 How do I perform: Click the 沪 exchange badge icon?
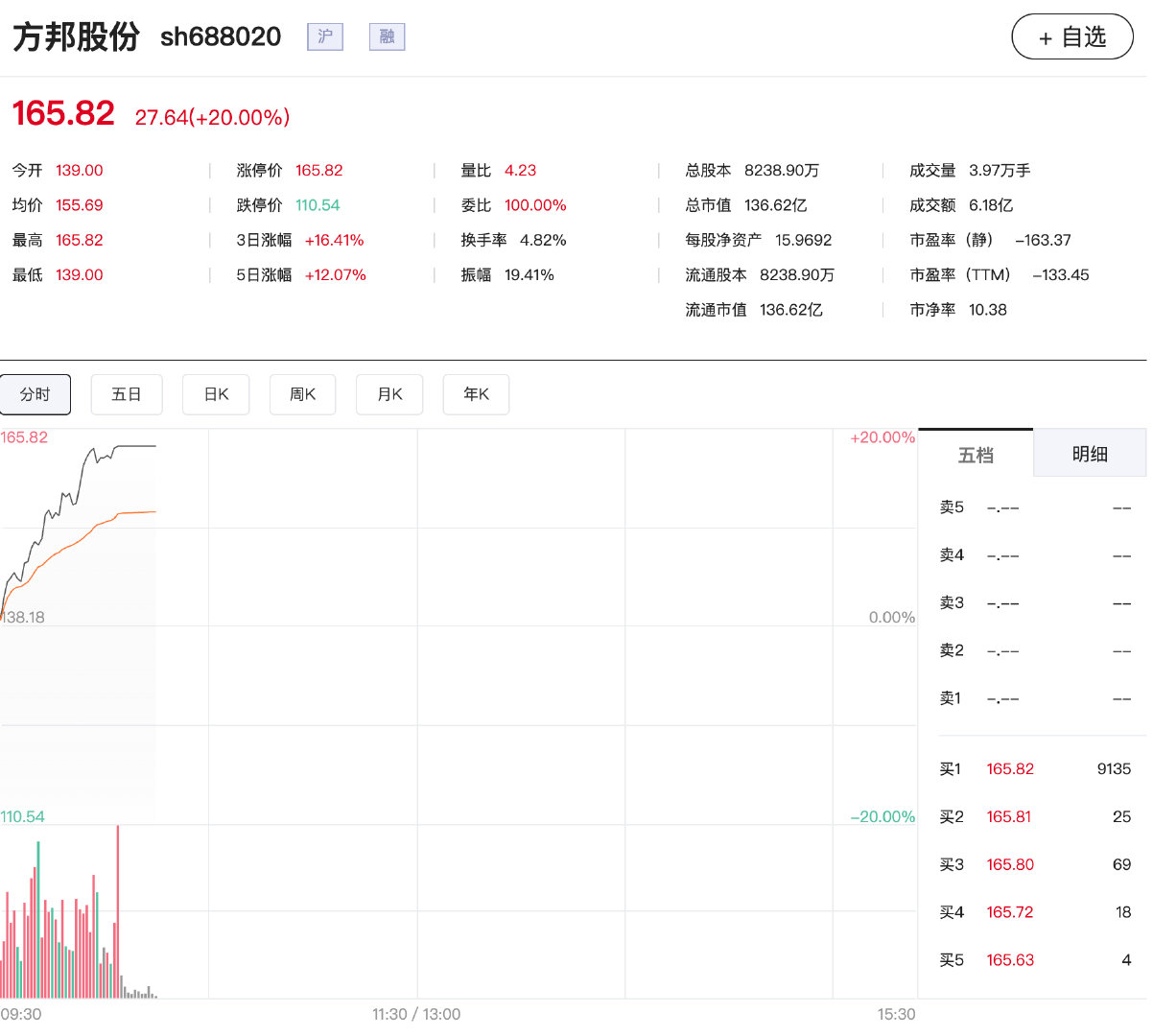pos(325,37)
